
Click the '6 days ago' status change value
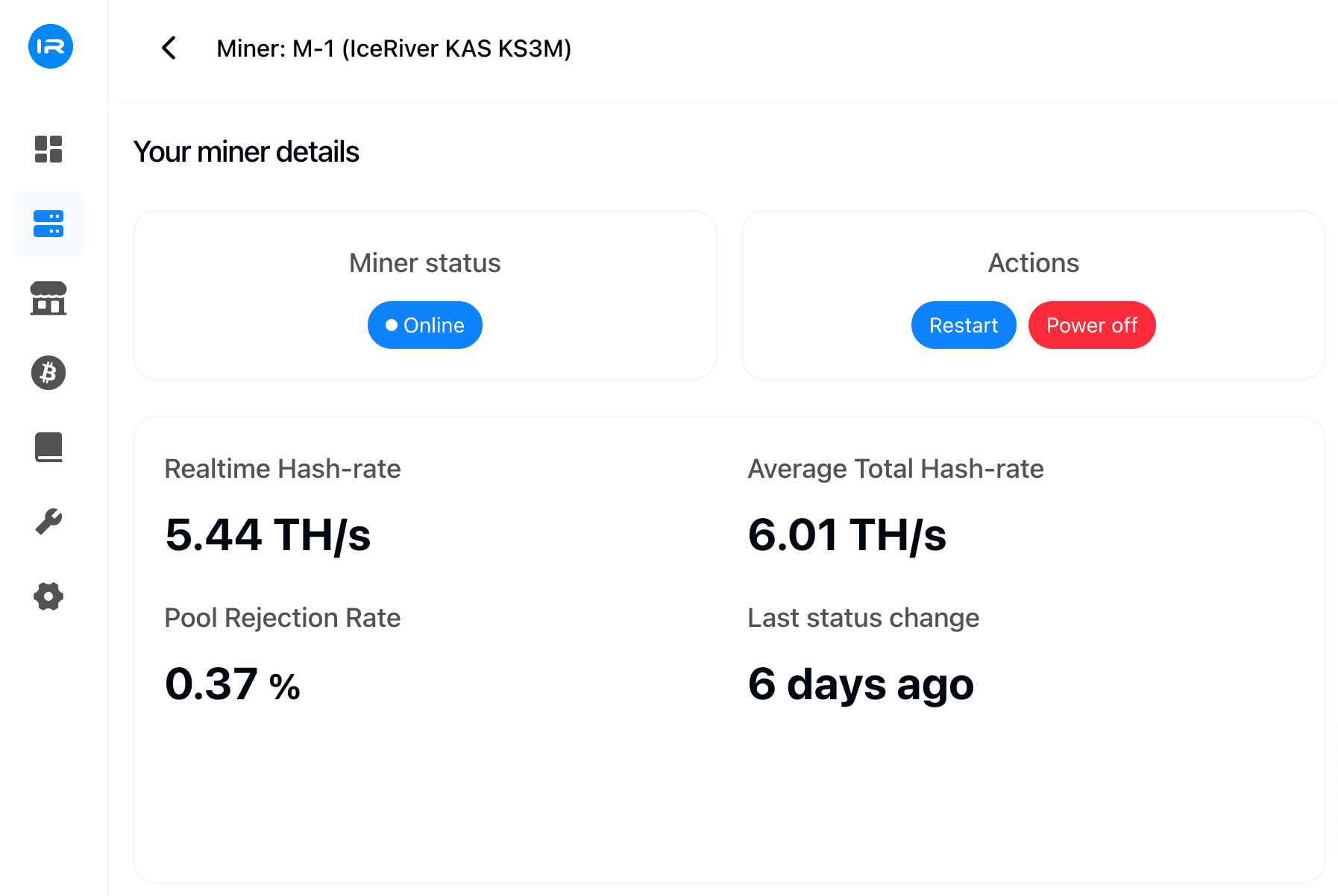861,684
